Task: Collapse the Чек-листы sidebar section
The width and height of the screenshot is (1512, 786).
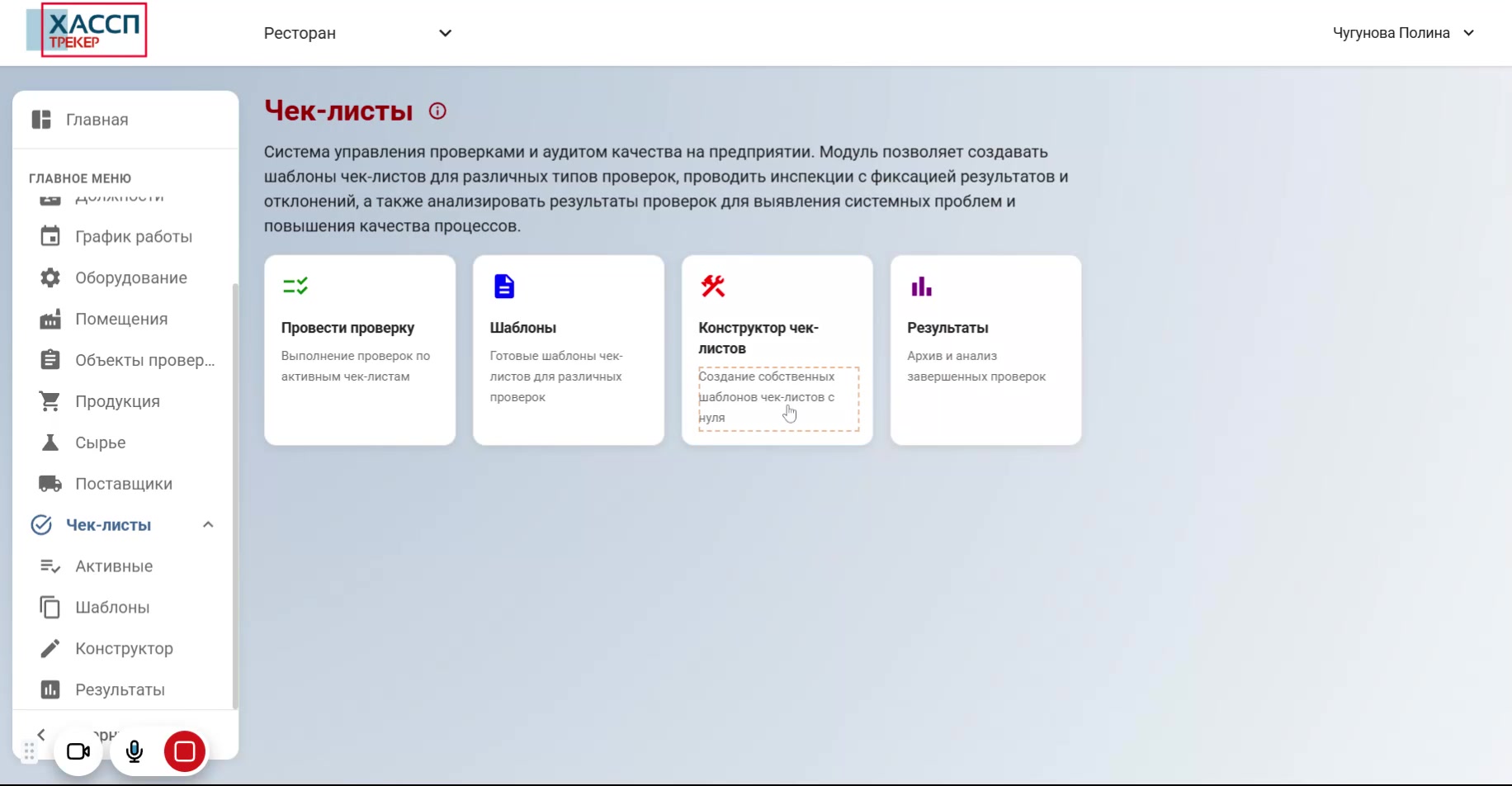Action: pyautogui.click(x=208, y=525)
